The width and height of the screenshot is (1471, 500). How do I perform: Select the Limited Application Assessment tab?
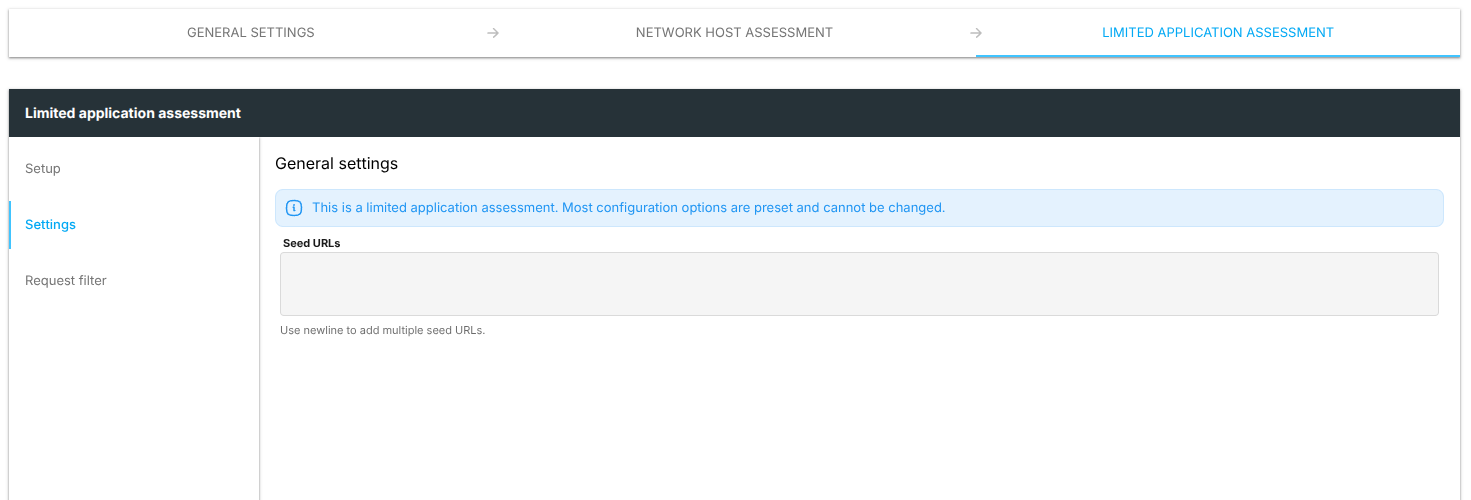[x=1217, y=33]
